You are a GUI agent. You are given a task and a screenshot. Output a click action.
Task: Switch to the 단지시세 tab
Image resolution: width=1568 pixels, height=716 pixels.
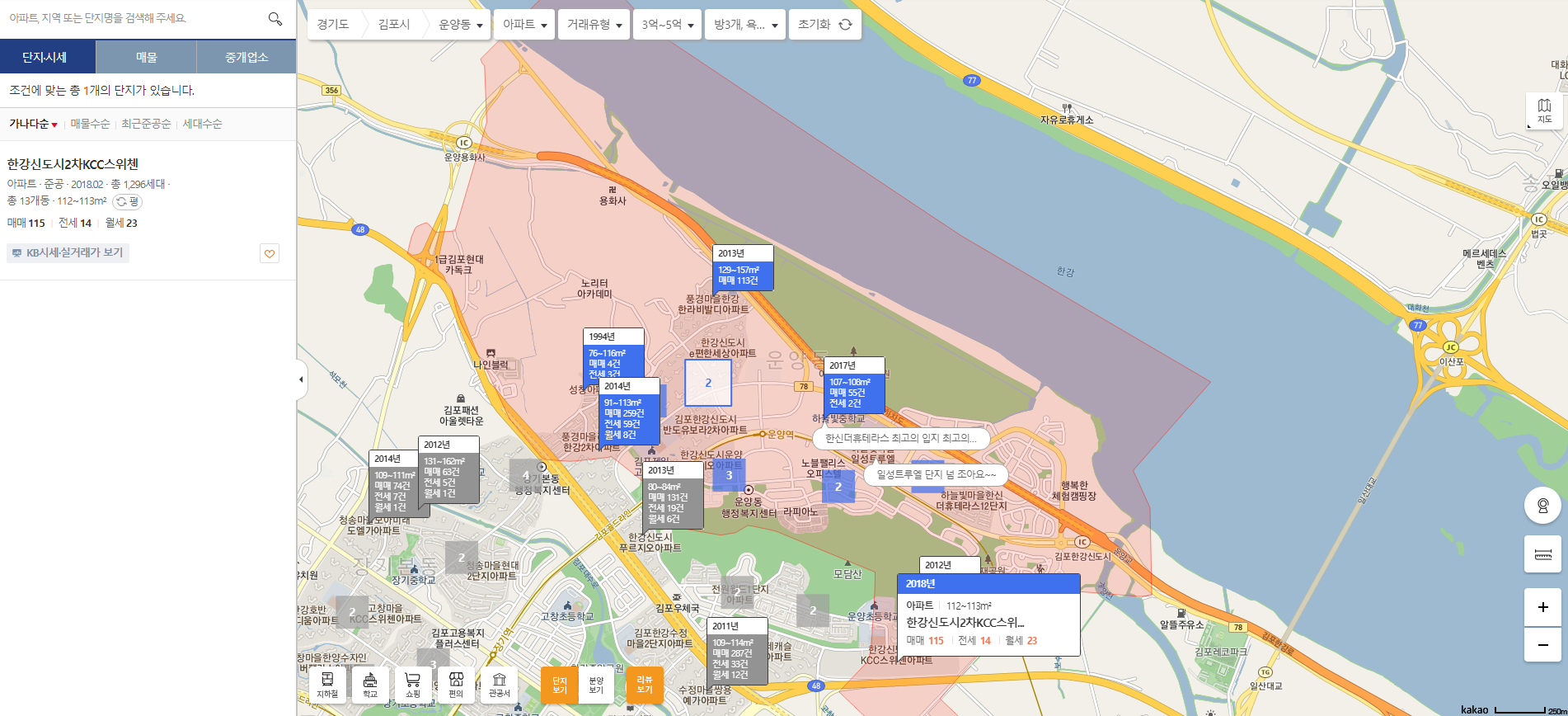click(48, 57)
